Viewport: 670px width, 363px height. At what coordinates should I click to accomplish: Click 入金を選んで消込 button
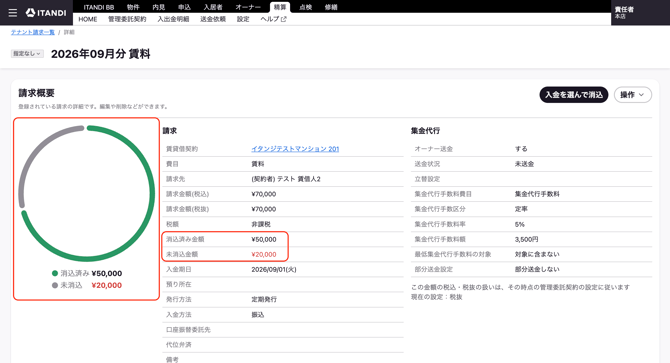pos(574,95)
